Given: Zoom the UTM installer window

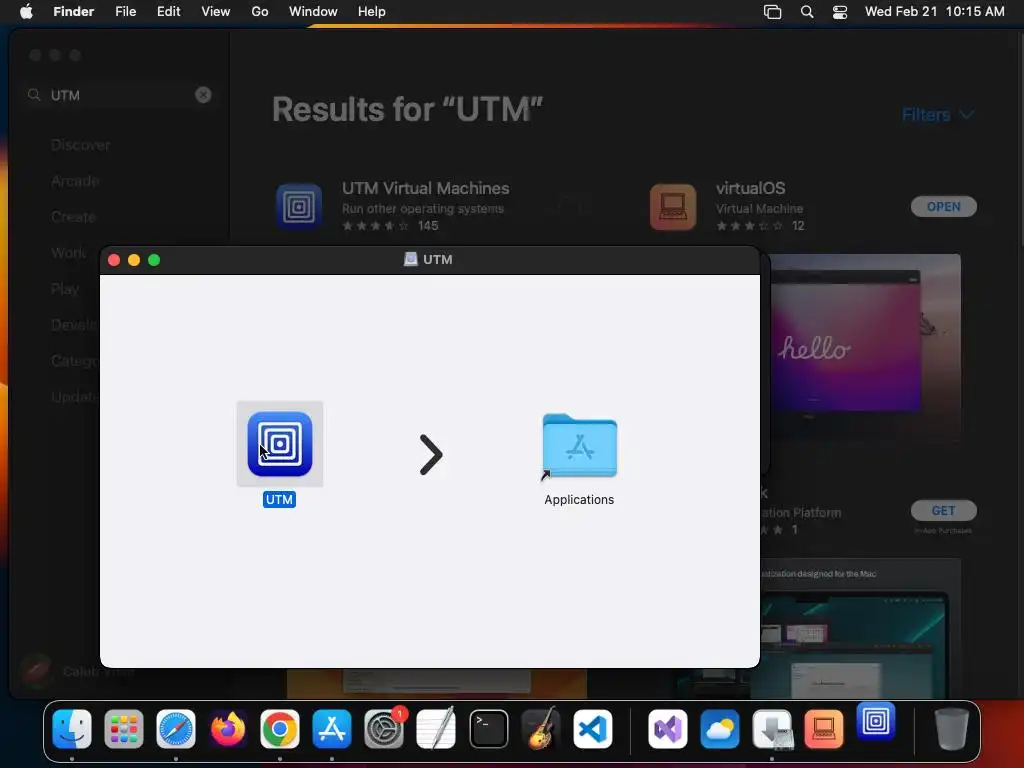Looking at the screenshot, I should pos(154,260).
